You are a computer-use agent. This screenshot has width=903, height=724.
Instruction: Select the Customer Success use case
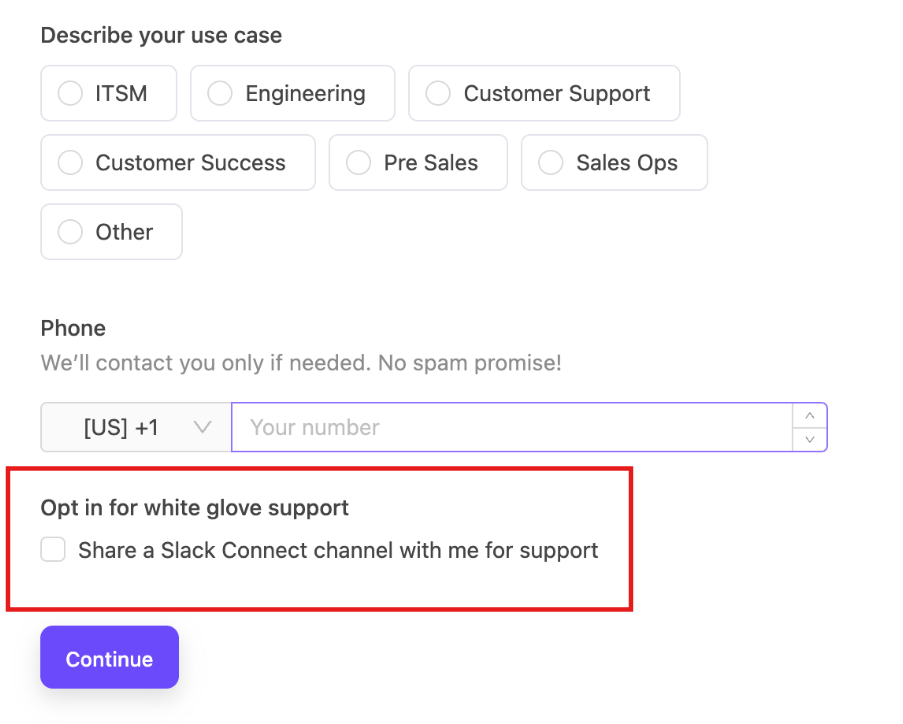tap(177, 162)
